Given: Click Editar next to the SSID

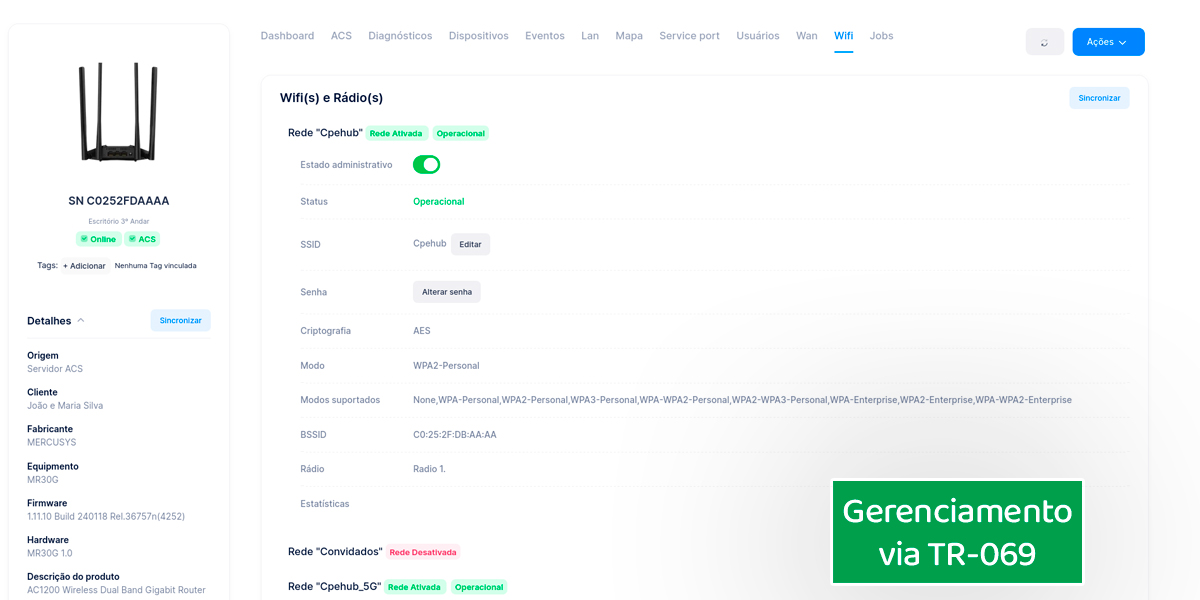Looking at the screenshot, I should (x=470, y=244).
